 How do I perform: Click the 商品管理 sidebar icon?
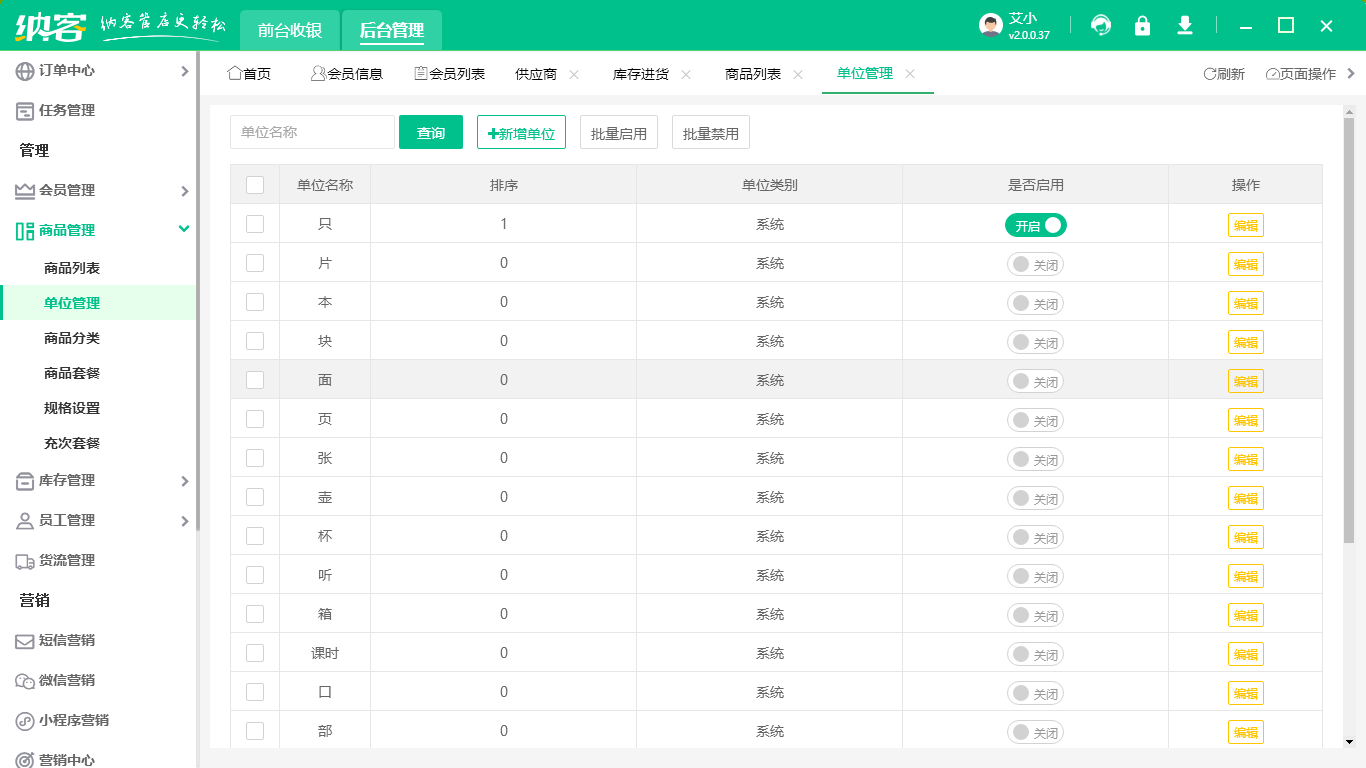point(25,231)
